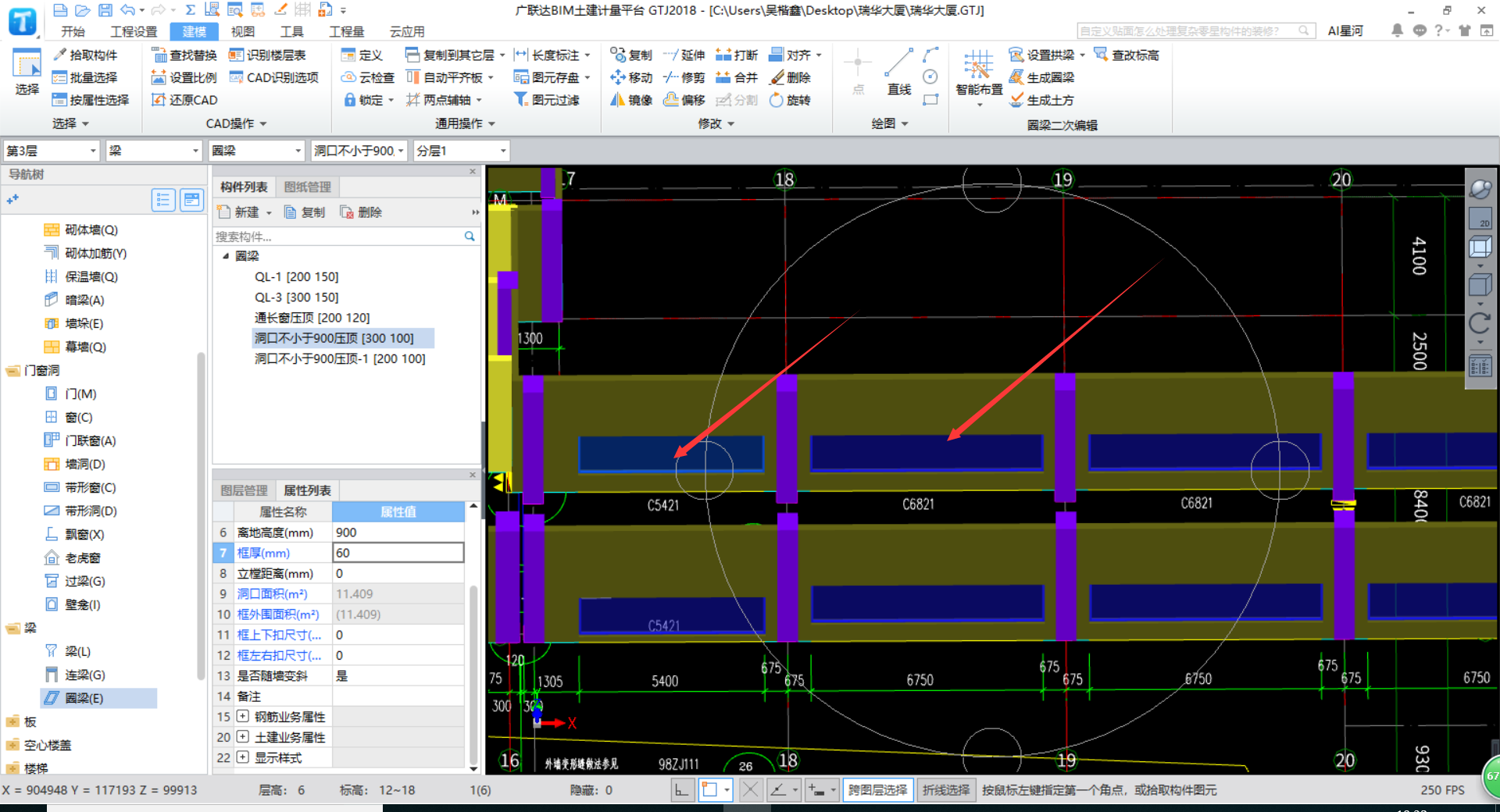Screen dimensions: 1500x812
Task: Expand the 显示样式 property group
Action: 243,757
